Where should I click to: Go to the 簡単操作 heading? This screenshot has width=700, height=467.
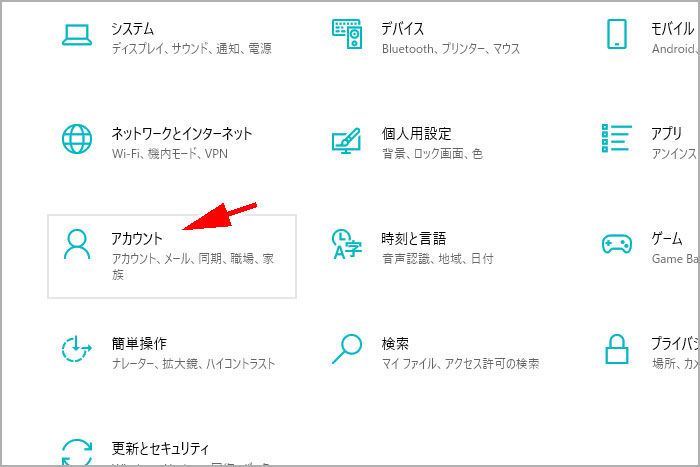point(139,343)
